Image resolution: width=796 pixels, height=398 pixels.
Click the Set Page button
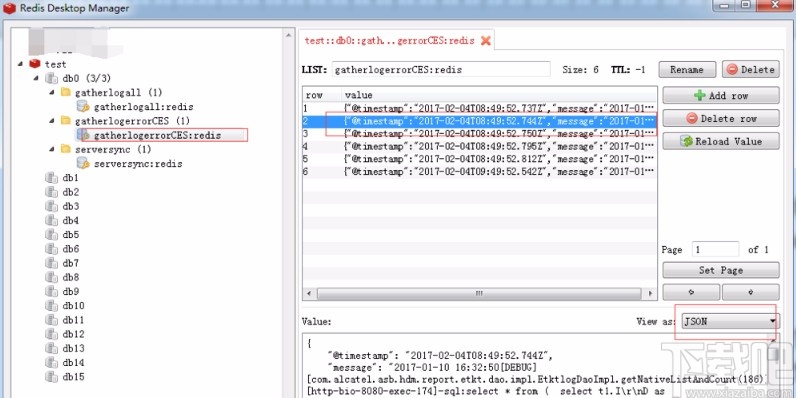721,270
